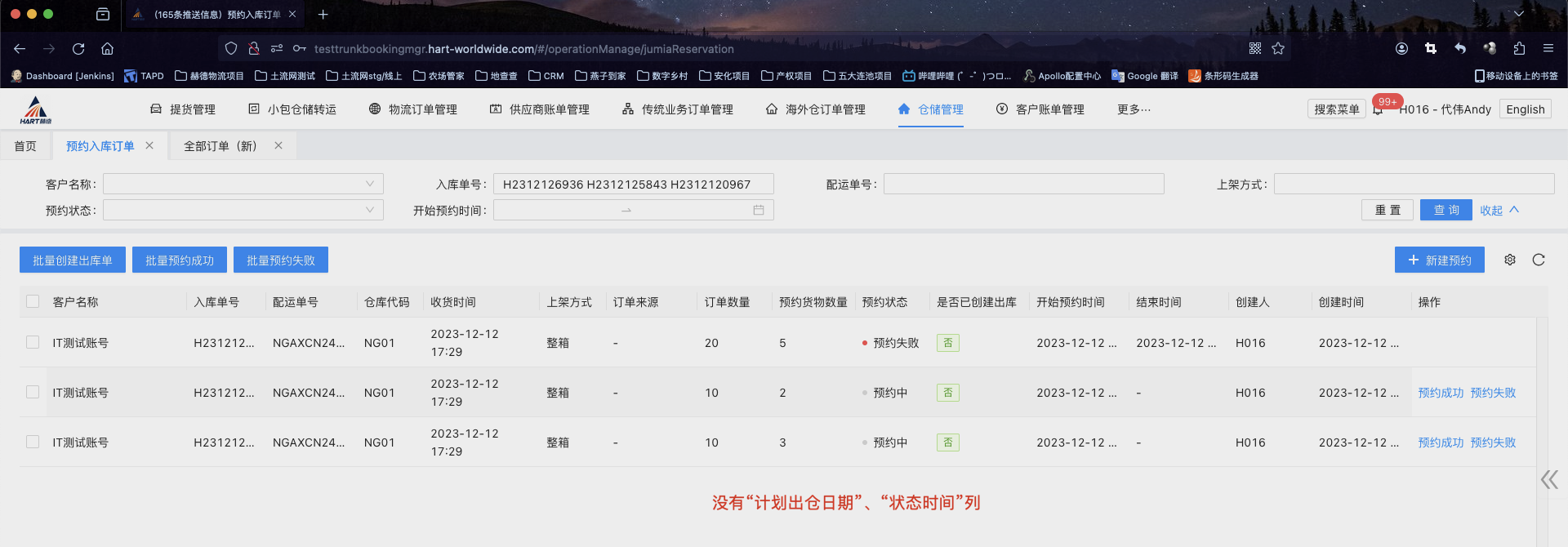This screenshot has height=547, width=1568.
Task: Open the 物流订单管理 menu
Action: (413, 109)
